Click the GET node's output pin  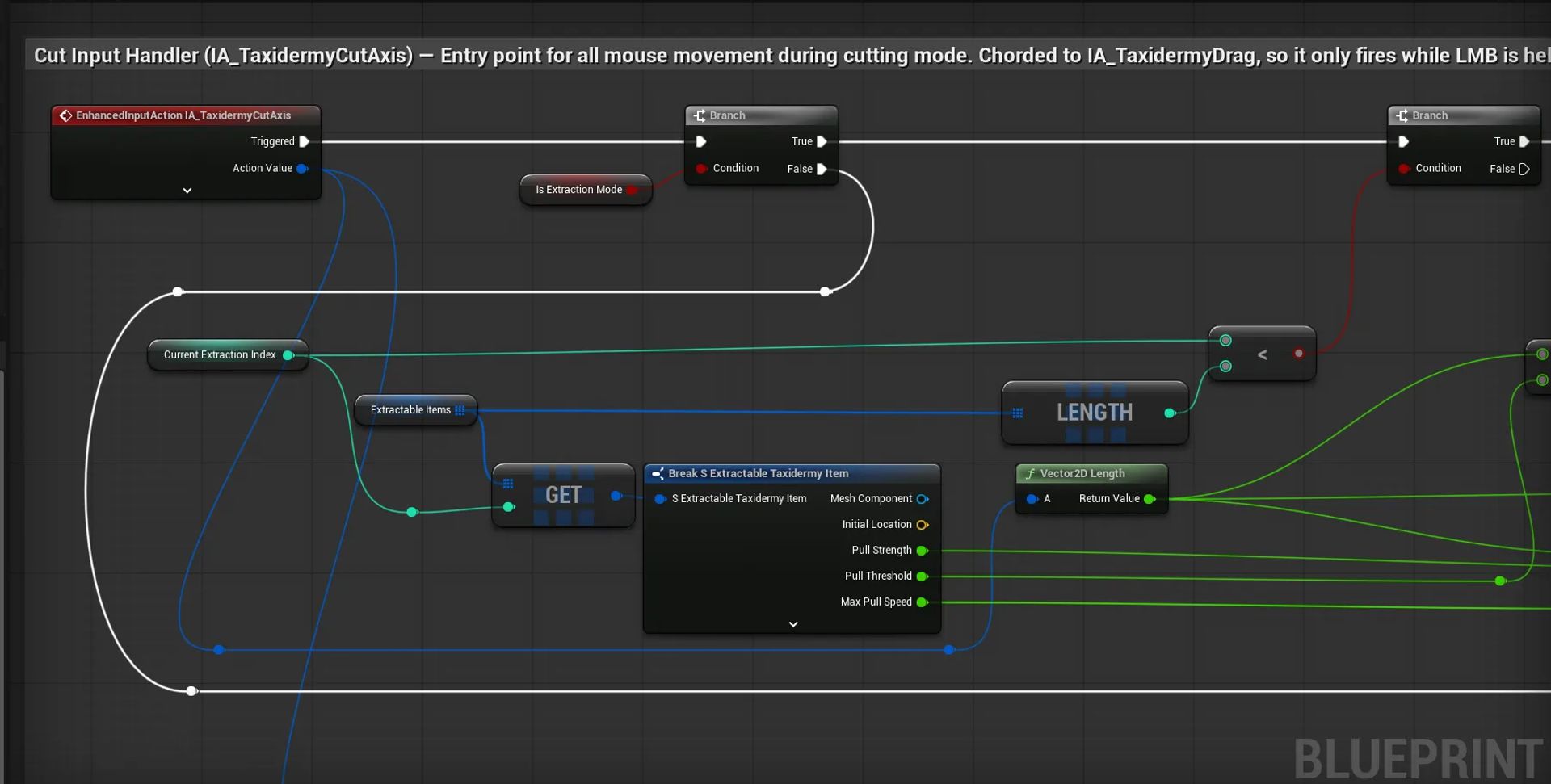616,496
